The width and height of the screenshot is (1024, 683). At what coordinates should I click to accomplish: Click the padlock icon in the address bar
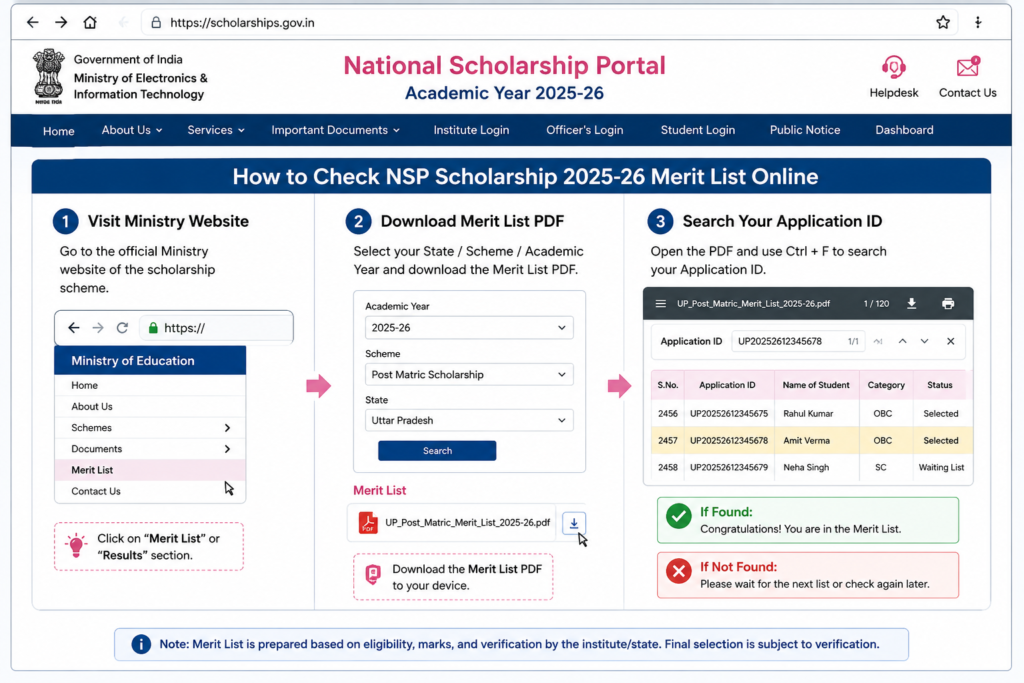[156, 23]
